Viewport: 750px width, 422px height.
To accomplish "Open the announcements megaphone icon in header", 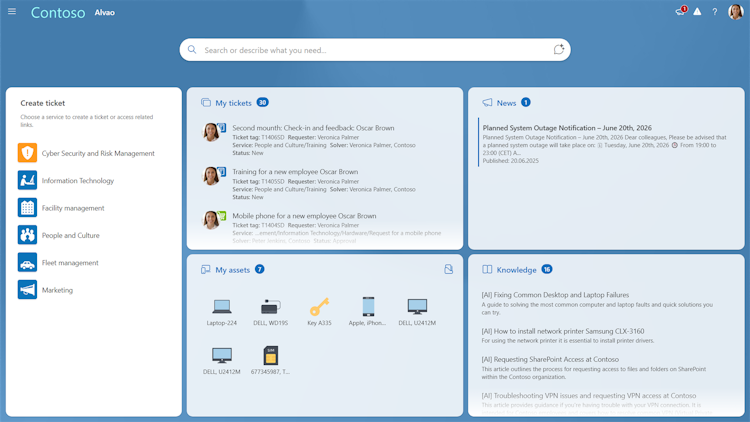I will (x=680, y=11).
